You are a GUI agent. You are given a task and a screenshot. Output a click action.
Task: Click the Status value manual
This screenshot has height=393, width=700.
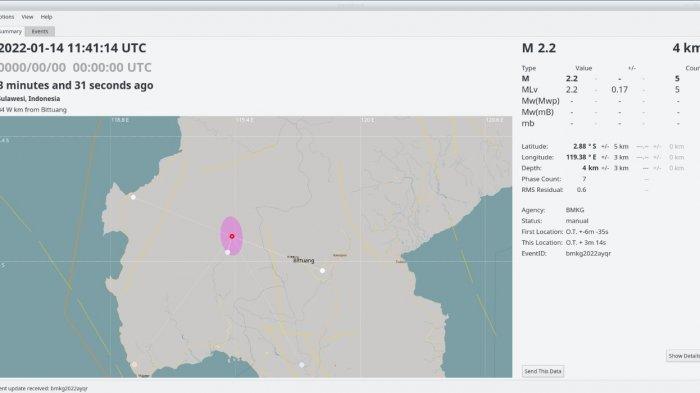click(x=577, y=221)
